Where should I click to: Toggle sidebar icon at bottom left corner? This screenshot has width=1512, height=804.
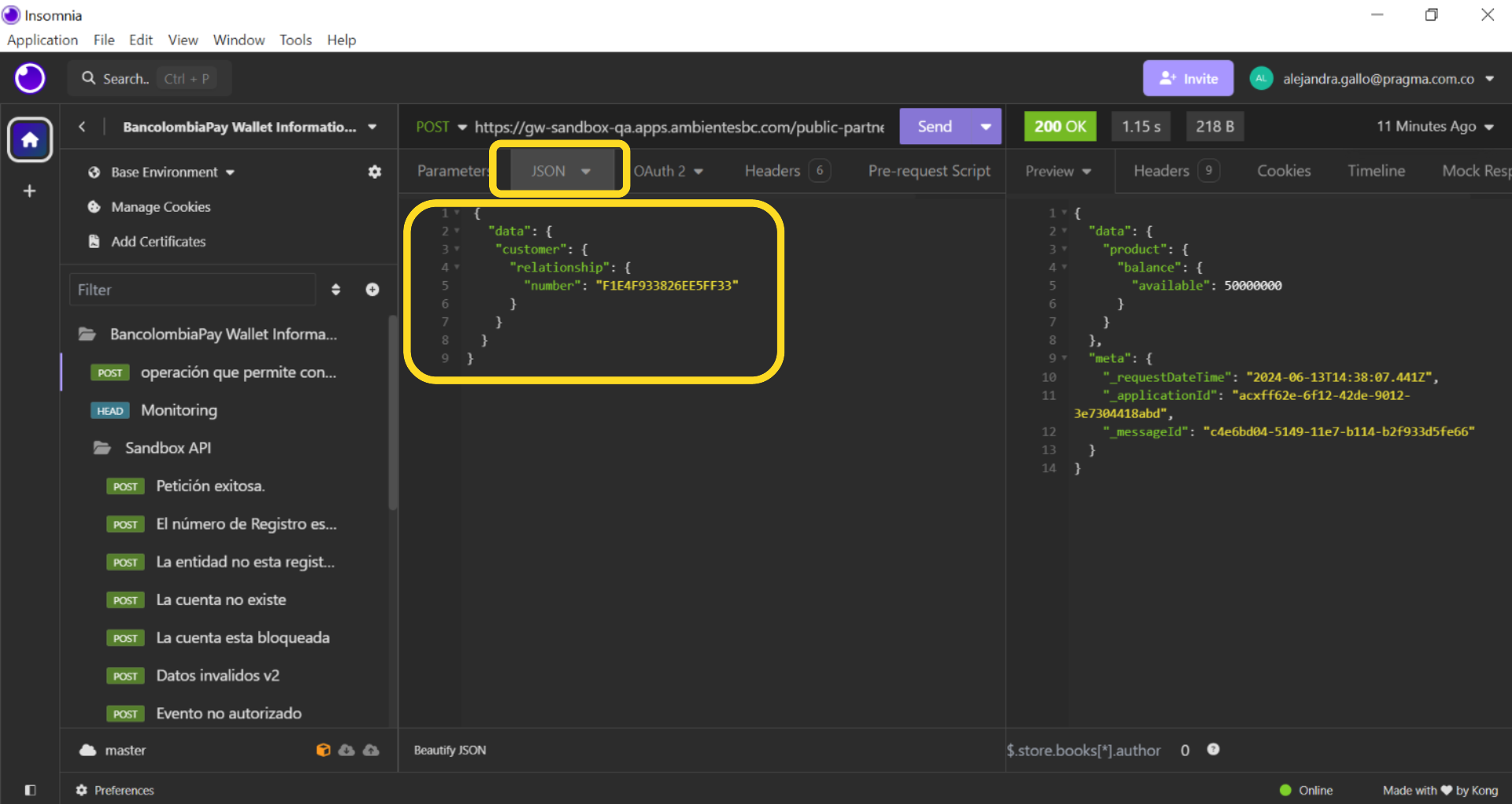31,790
